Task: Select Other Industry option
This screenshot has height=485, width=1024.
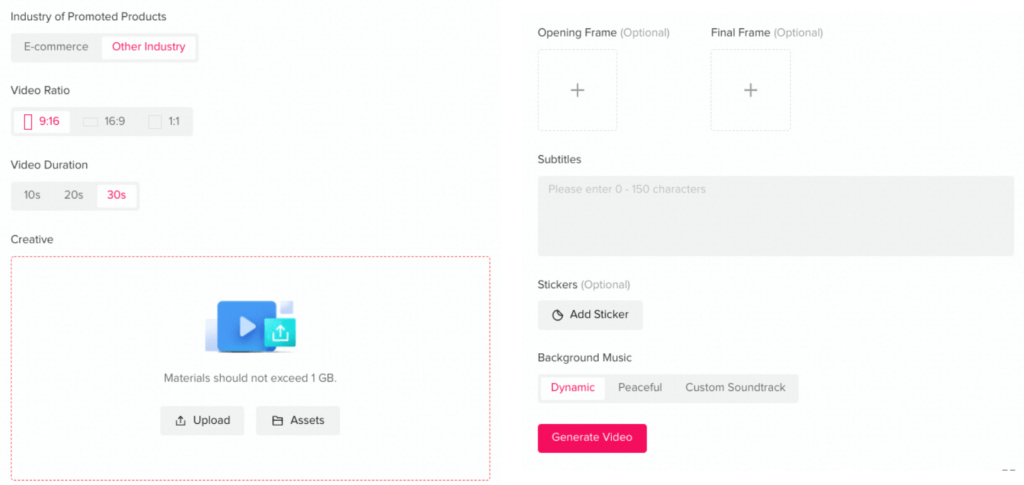Action: pyautogui.click(x=148, y=47)
